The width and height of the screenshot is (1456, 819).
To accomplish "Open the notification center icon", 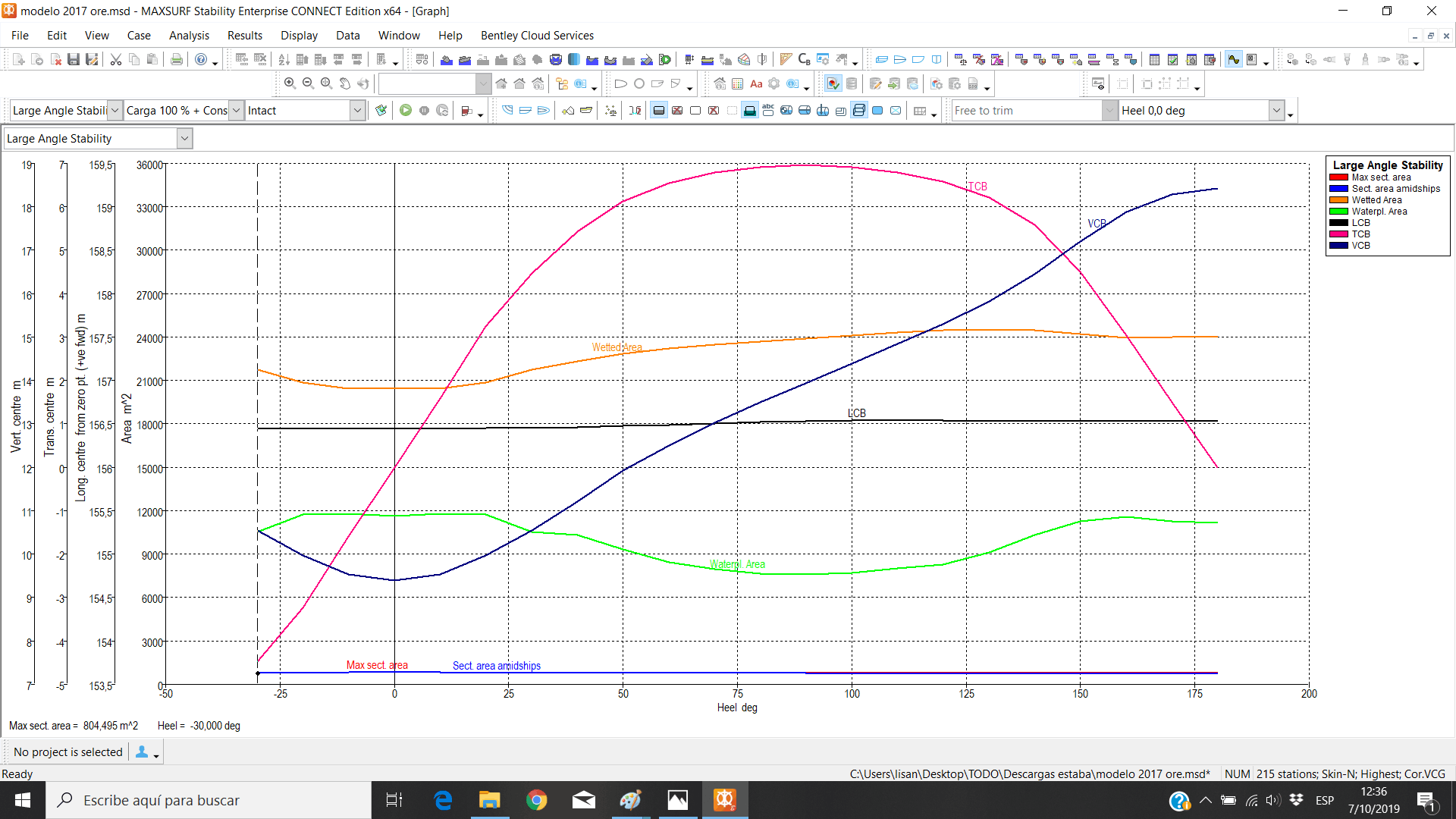I will click(1426, 801).
